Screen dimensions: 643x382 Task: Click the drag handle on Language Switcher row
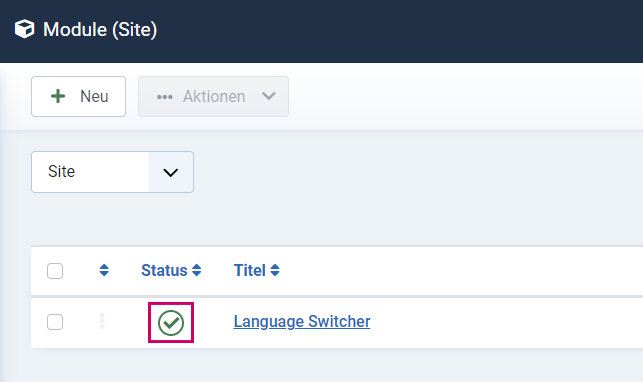pos(102,321)
